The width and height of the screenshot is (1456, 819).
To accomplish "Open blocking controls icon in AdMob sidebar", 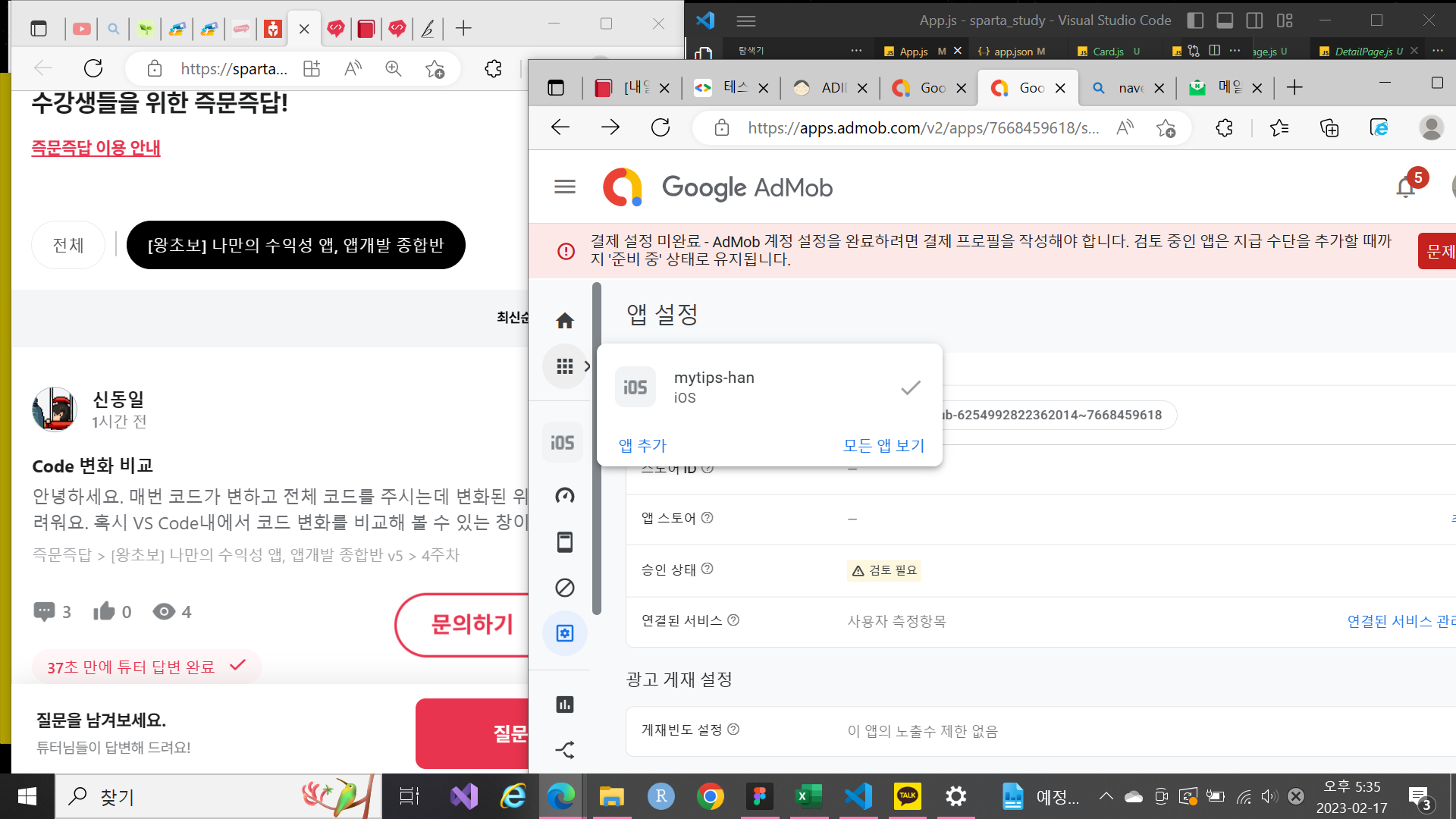I will pyautogui.click(x=564, y=588).
